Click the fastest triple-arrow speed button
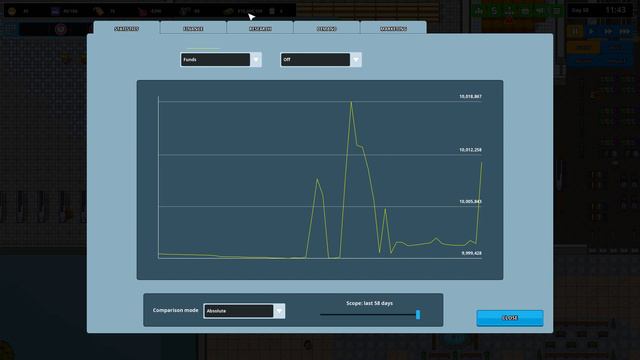This screenshot has height=360, width=640. tap(624, 31)
